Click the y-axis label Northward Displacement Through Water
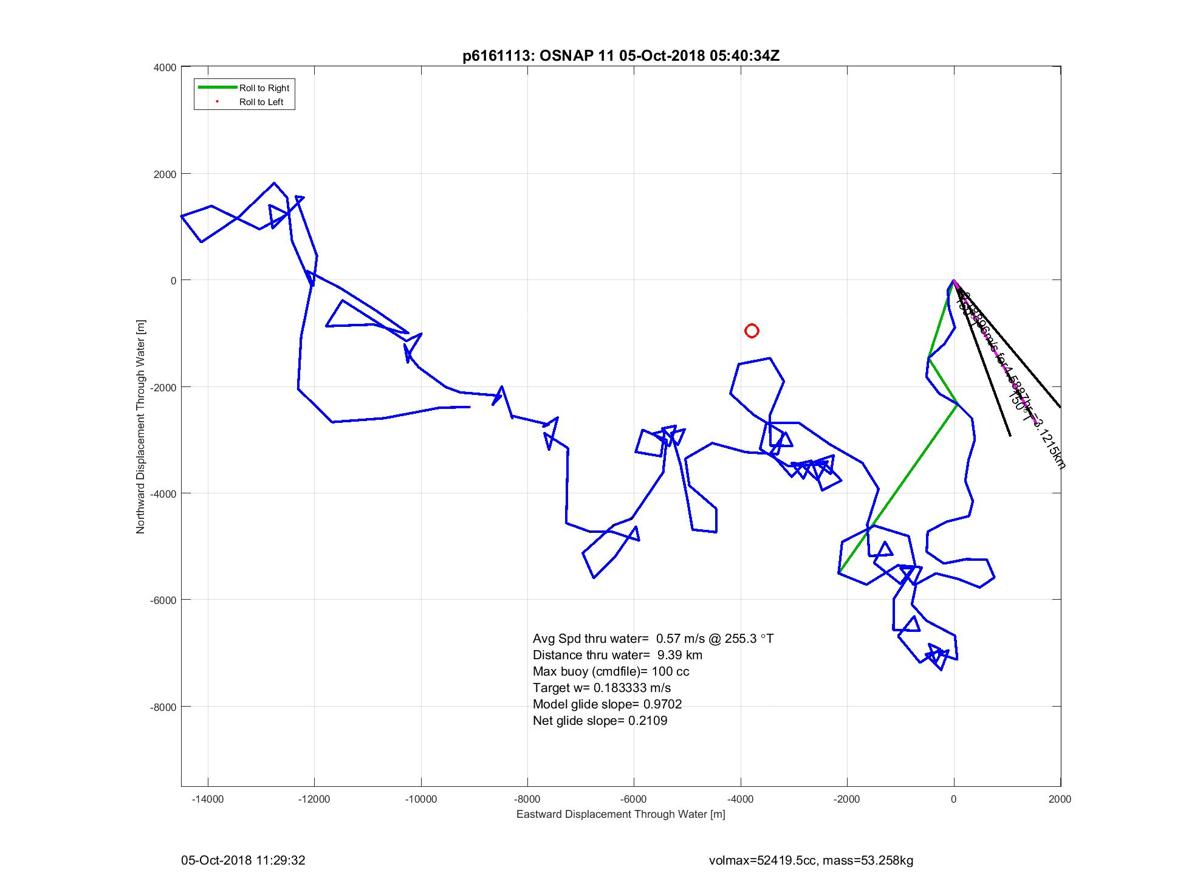 pos(142,425)
